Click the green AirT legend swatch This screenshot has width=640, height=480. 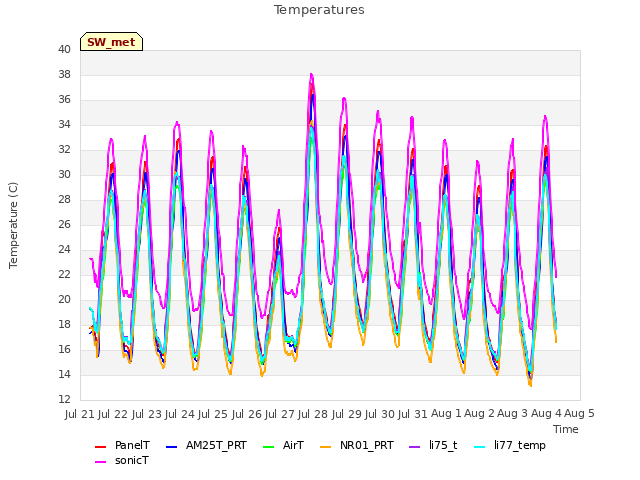(269, 447)
